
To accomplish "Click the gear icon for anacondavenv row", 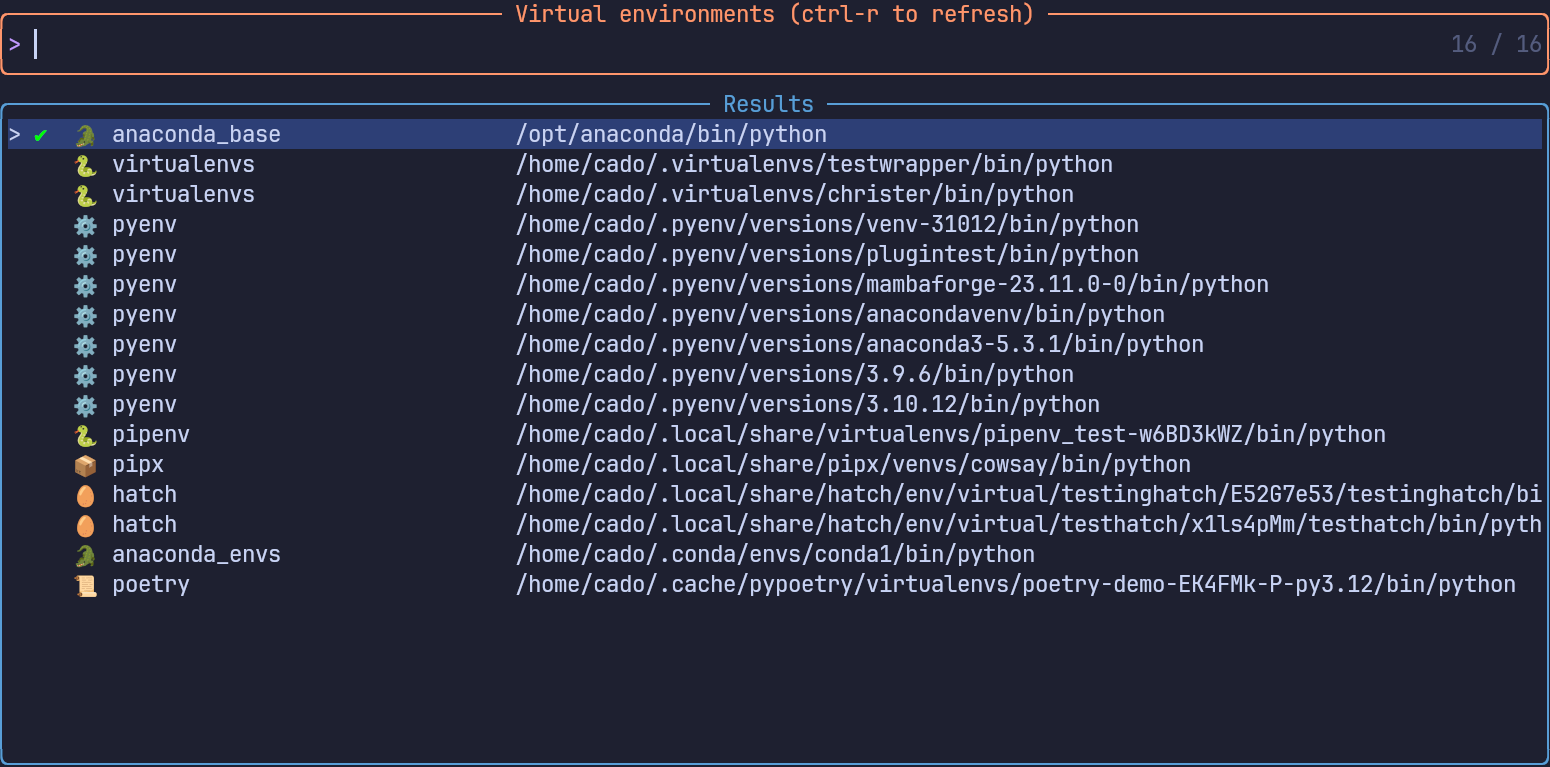I will click(86, 315).
